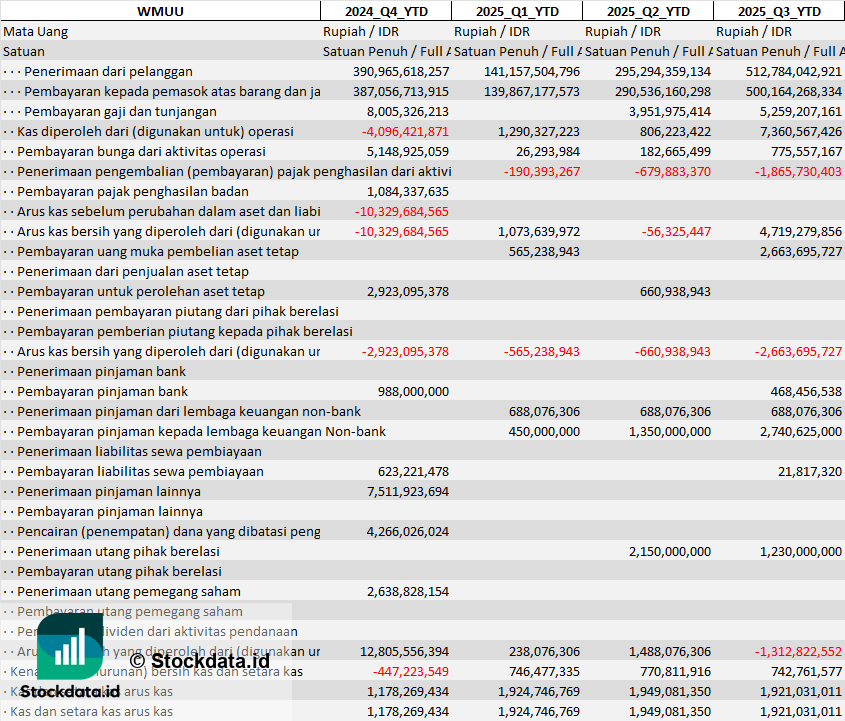Select the Satuan row label

pos(24,51)
